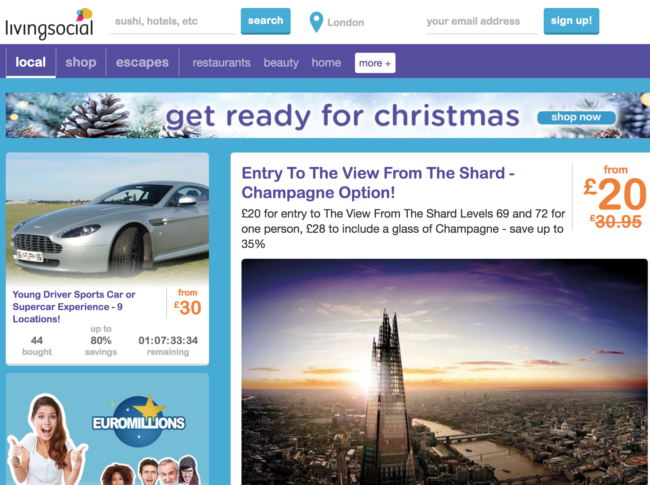Click shop now on Christmas banner

576,117
